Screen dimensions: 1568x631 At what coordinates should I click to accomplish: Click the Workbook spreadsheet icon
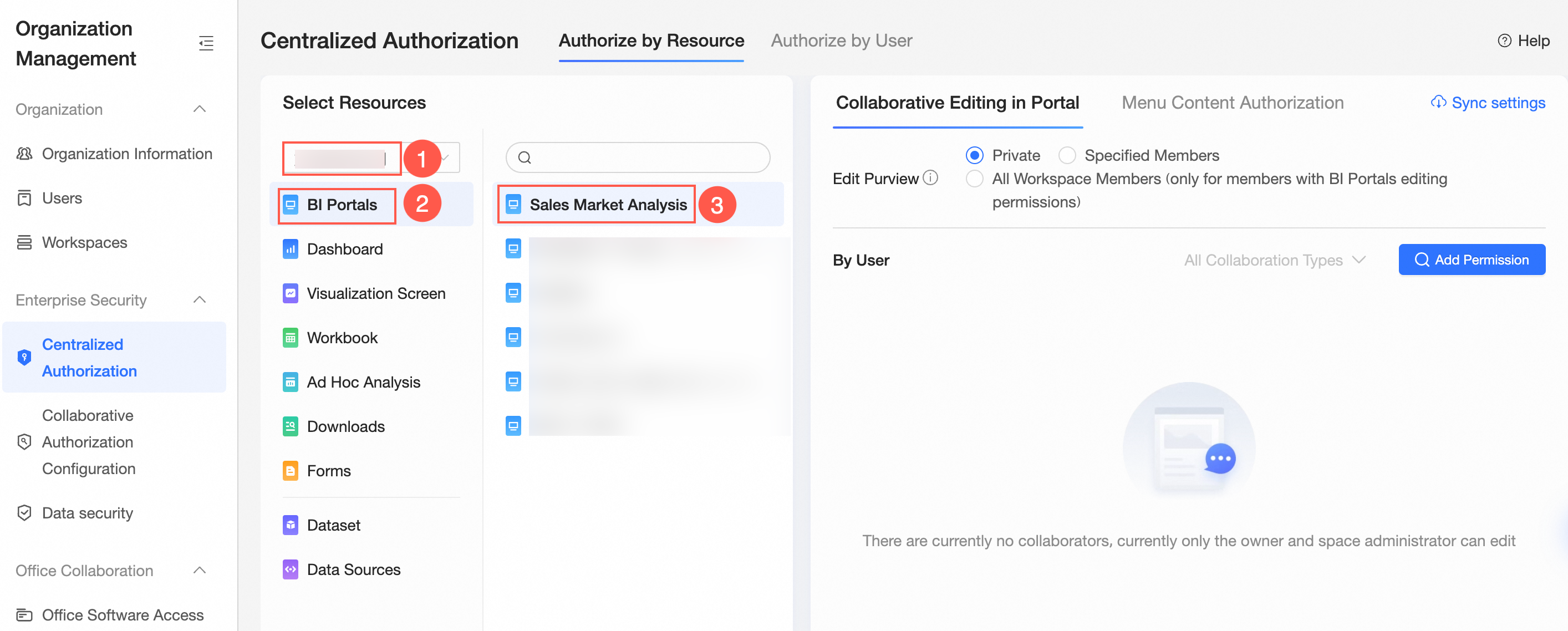[291, 338]
